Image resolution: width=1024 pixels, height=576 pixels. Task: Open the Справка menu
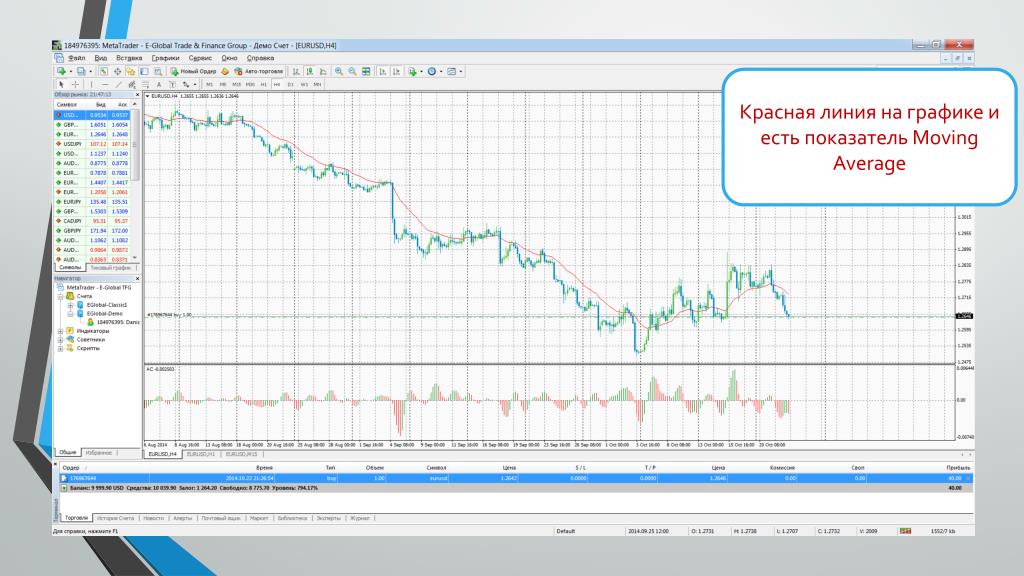(261, 58)
